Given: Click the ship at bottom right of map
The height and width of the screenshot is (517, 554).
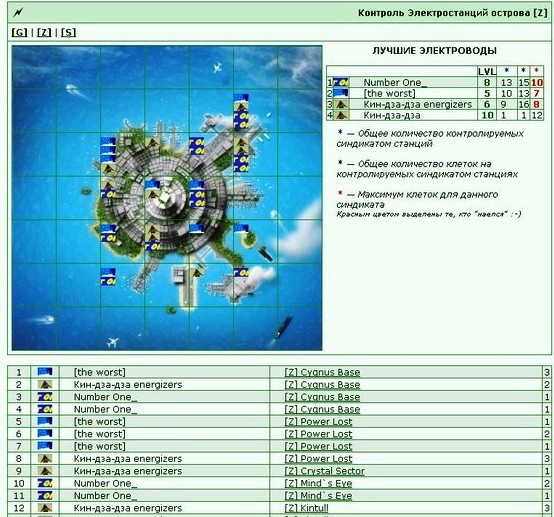Looking at the screenshot, I should pos(284,327).
